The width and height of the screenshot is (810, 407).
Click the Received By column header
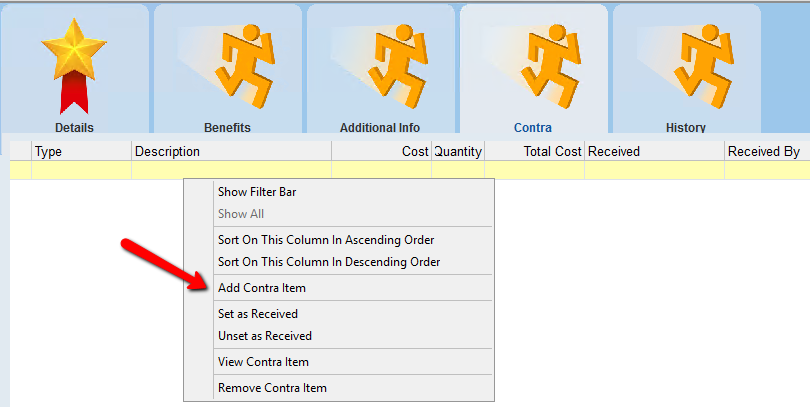click(766, 151)
